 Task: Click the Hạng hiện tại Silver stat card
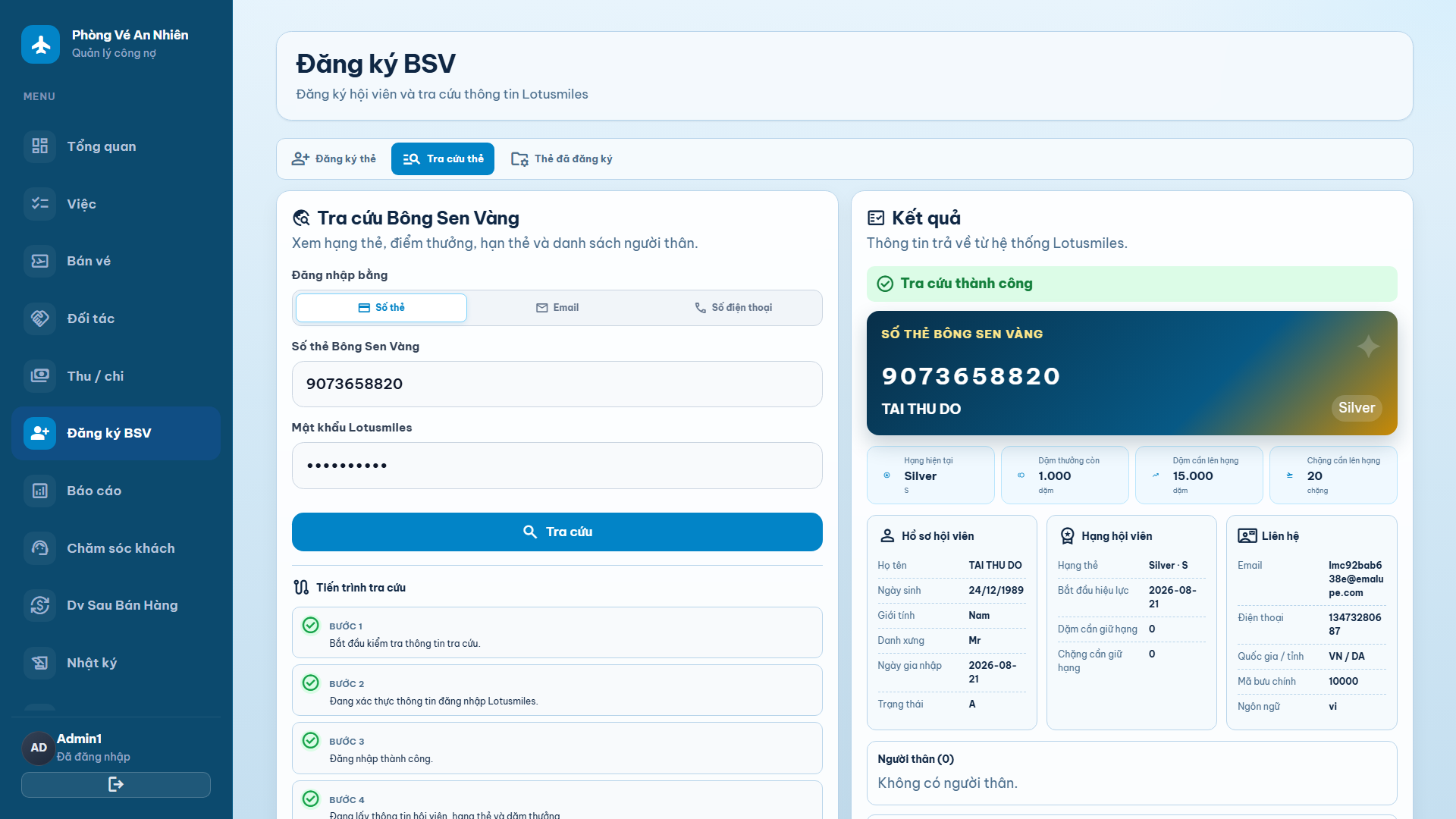930,475
